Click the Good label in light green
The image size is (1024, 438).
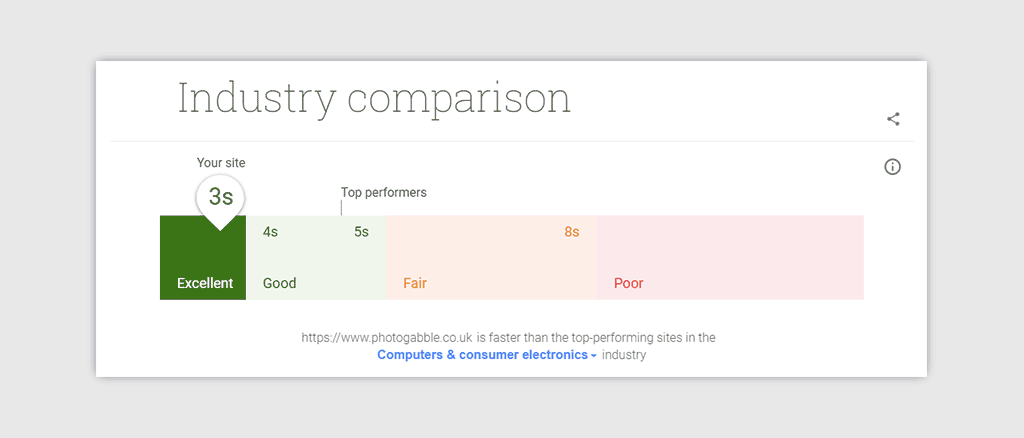280,283
